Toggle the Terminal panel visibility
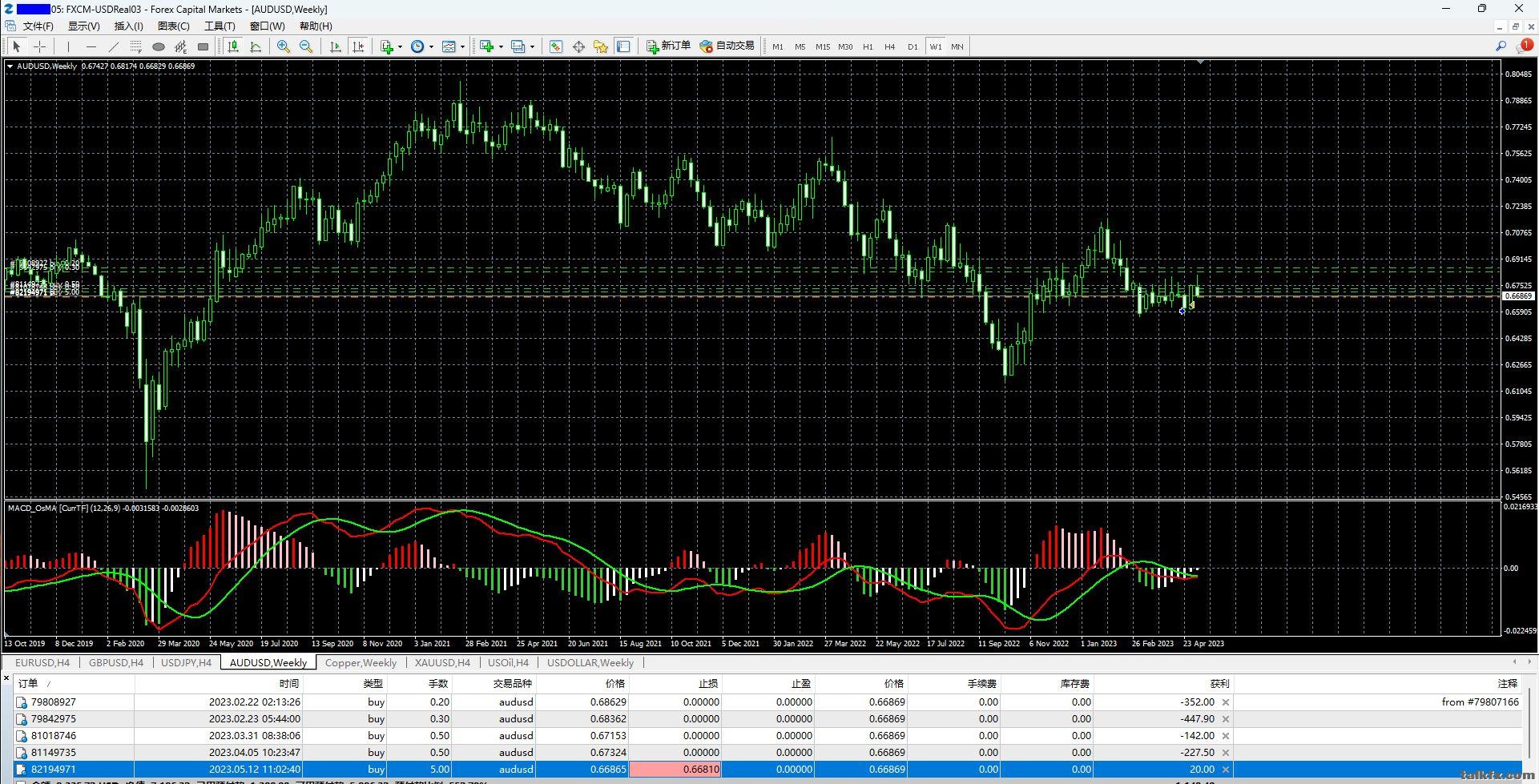This screenshot has width=1539, height=784. click(x=623, y=46)
